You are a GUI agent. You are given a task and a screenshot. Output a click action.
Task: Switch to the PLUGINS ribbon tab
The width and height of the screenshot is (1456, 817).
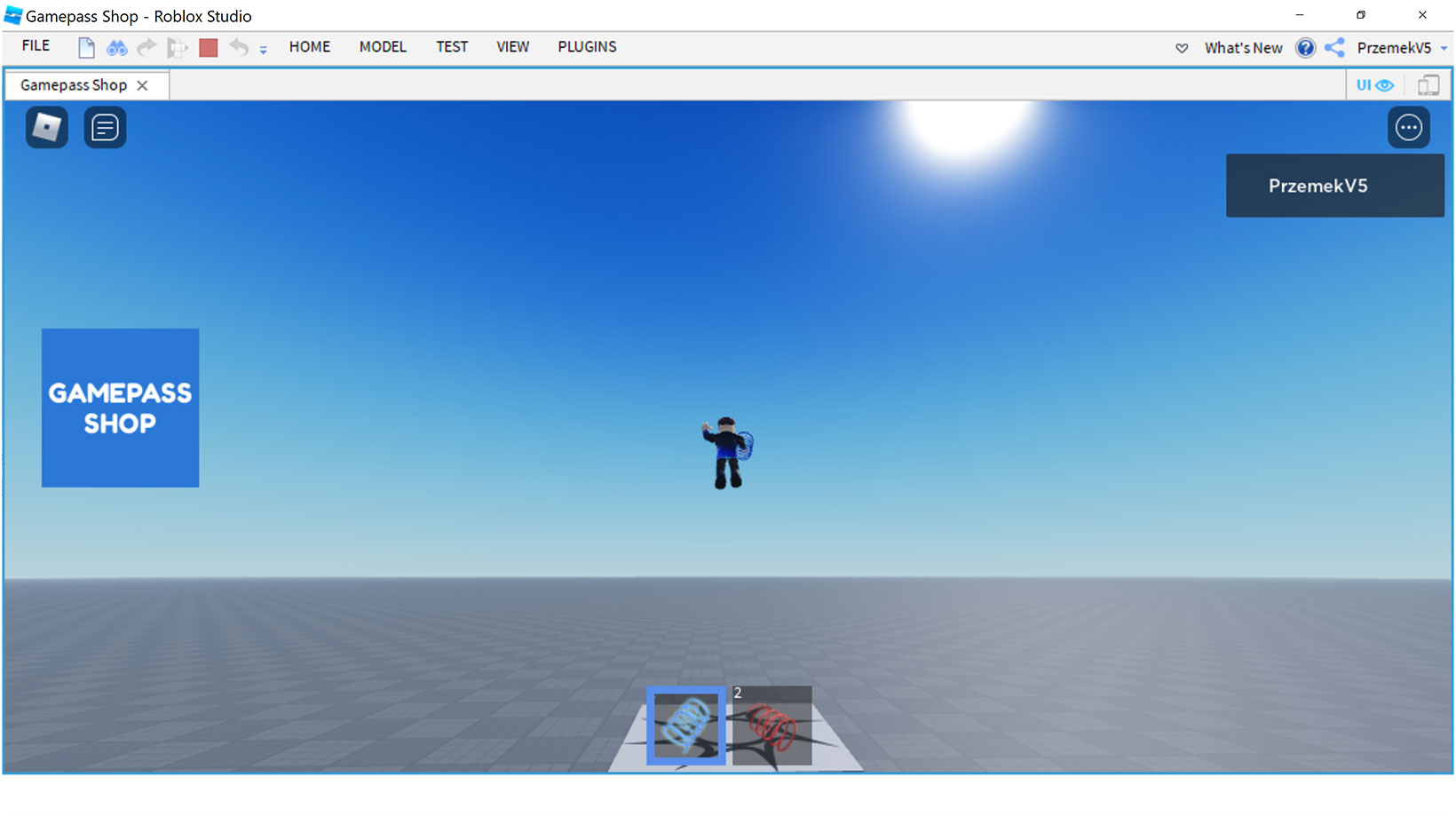pyautogui.click(x=587, y=47)
